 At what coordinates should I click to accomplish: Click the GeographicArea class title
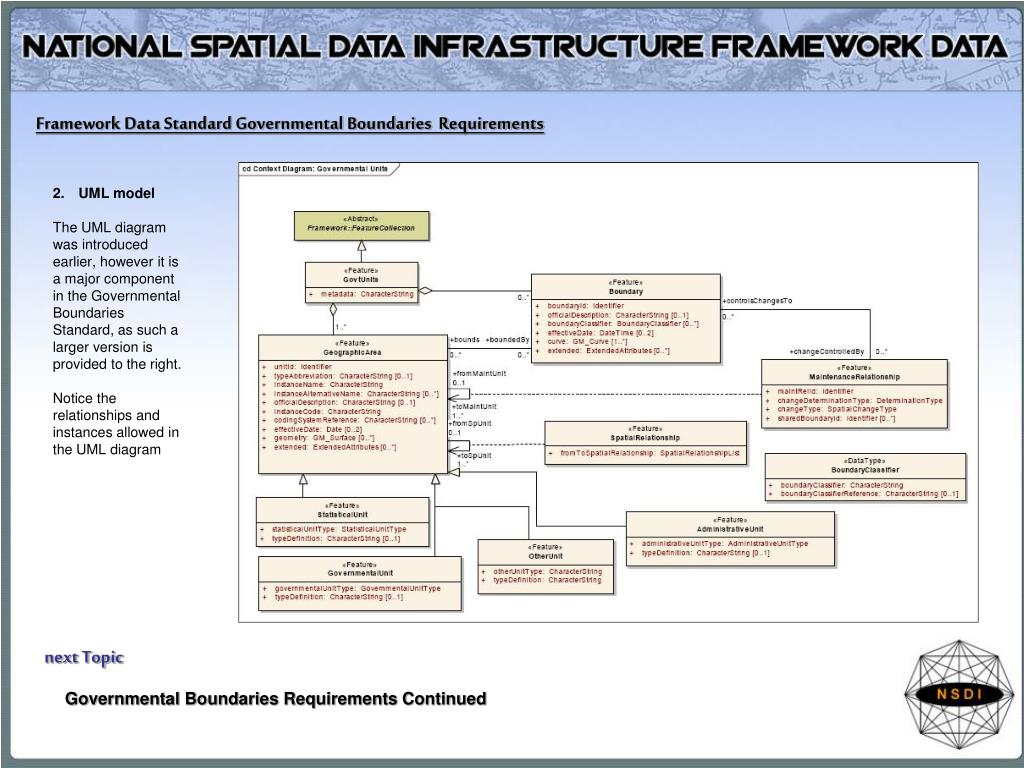point(352,353)
